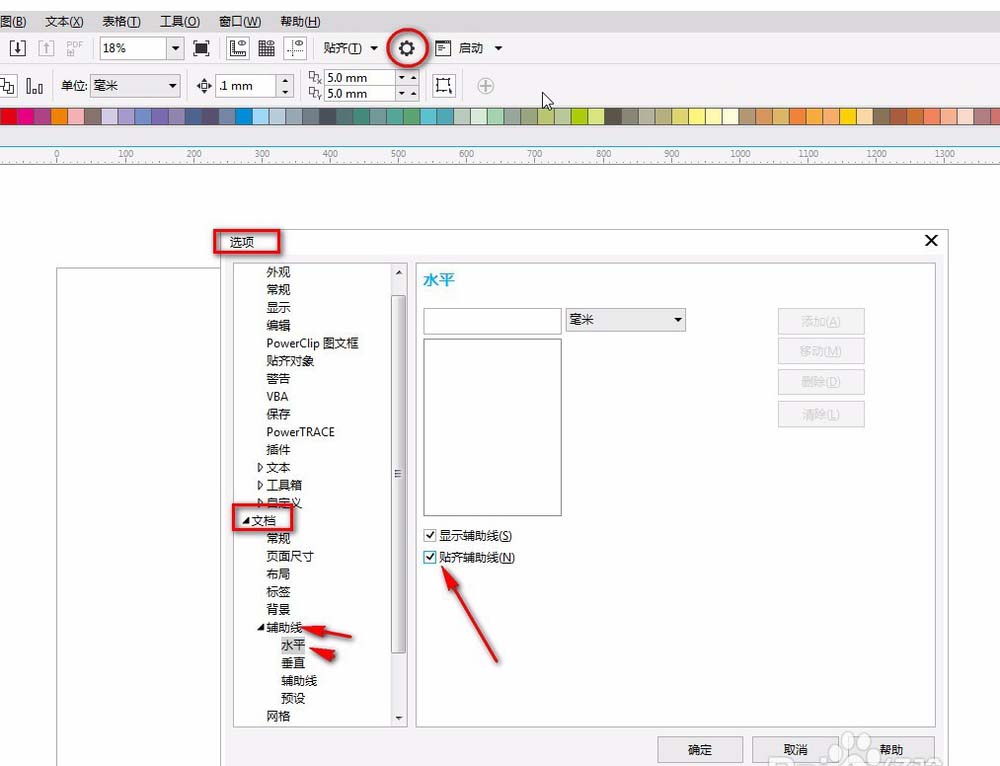Image resolution: width=1000 pixels, height=766 pixels.
Task: Select 背景 in the options tree
Action: [x=278, y=610]
